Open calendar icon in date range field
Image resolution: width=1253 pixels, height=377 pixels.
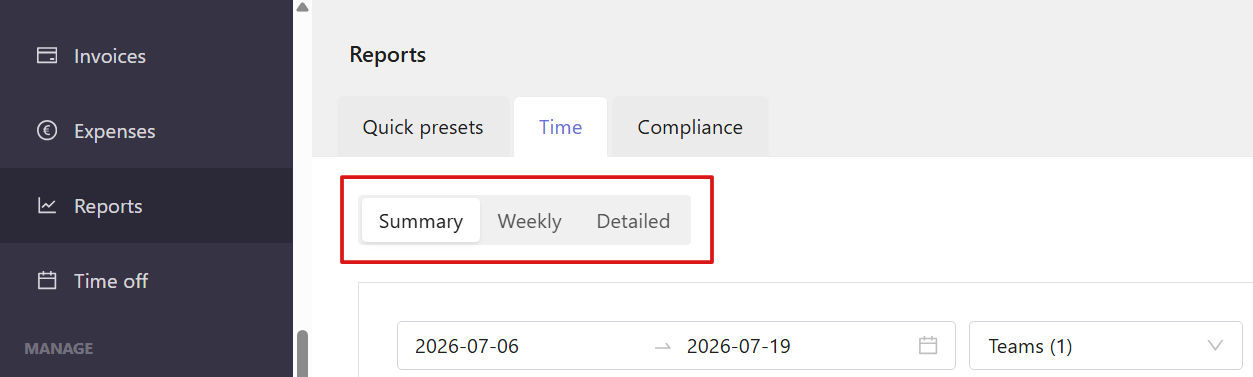(x=928, y=346)
